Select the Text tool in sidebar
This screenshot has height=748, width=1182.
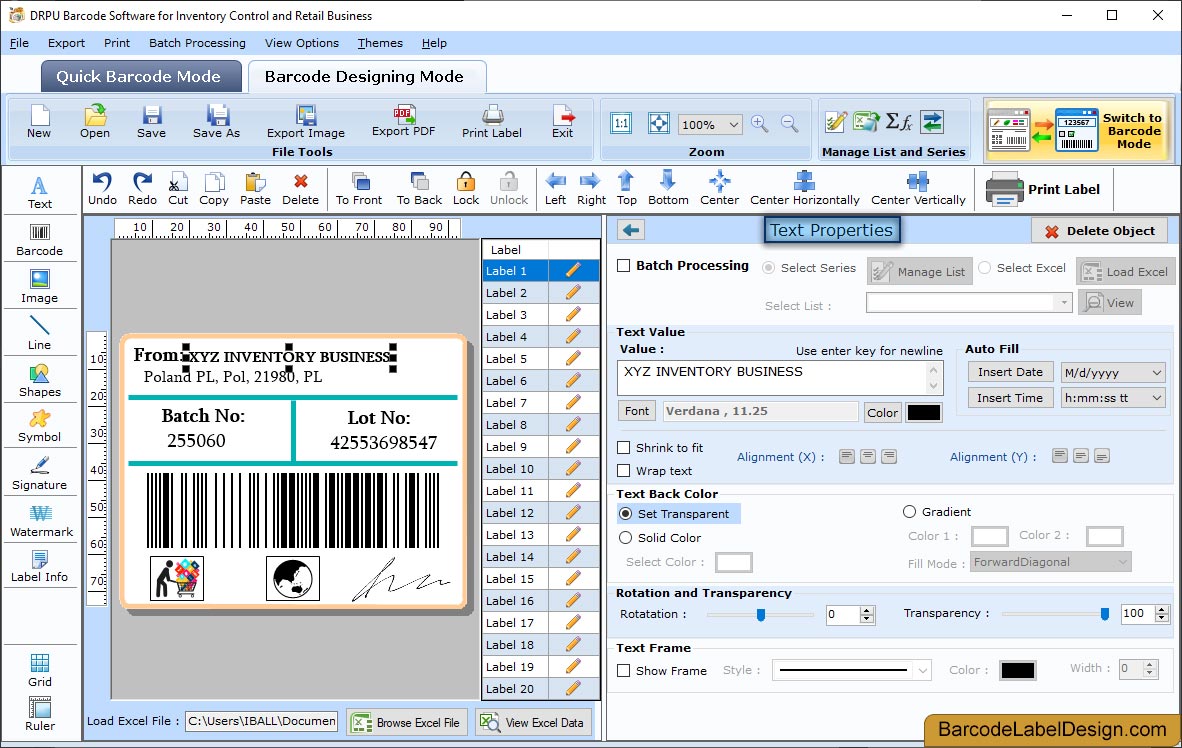(x=39, y=192)
